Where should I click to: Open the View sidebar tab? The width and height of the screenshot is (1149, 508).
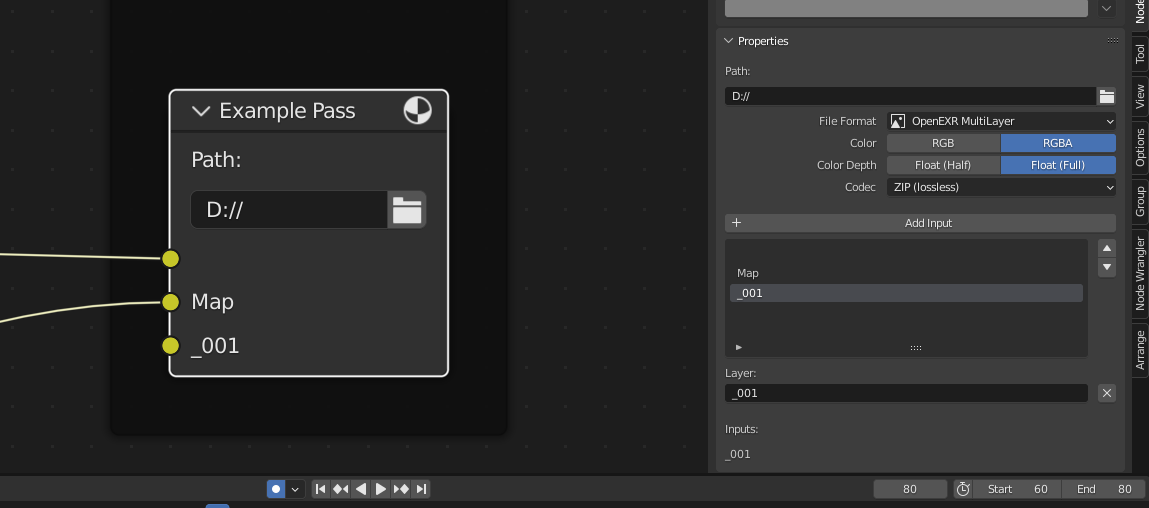[x=1139, y=97]
